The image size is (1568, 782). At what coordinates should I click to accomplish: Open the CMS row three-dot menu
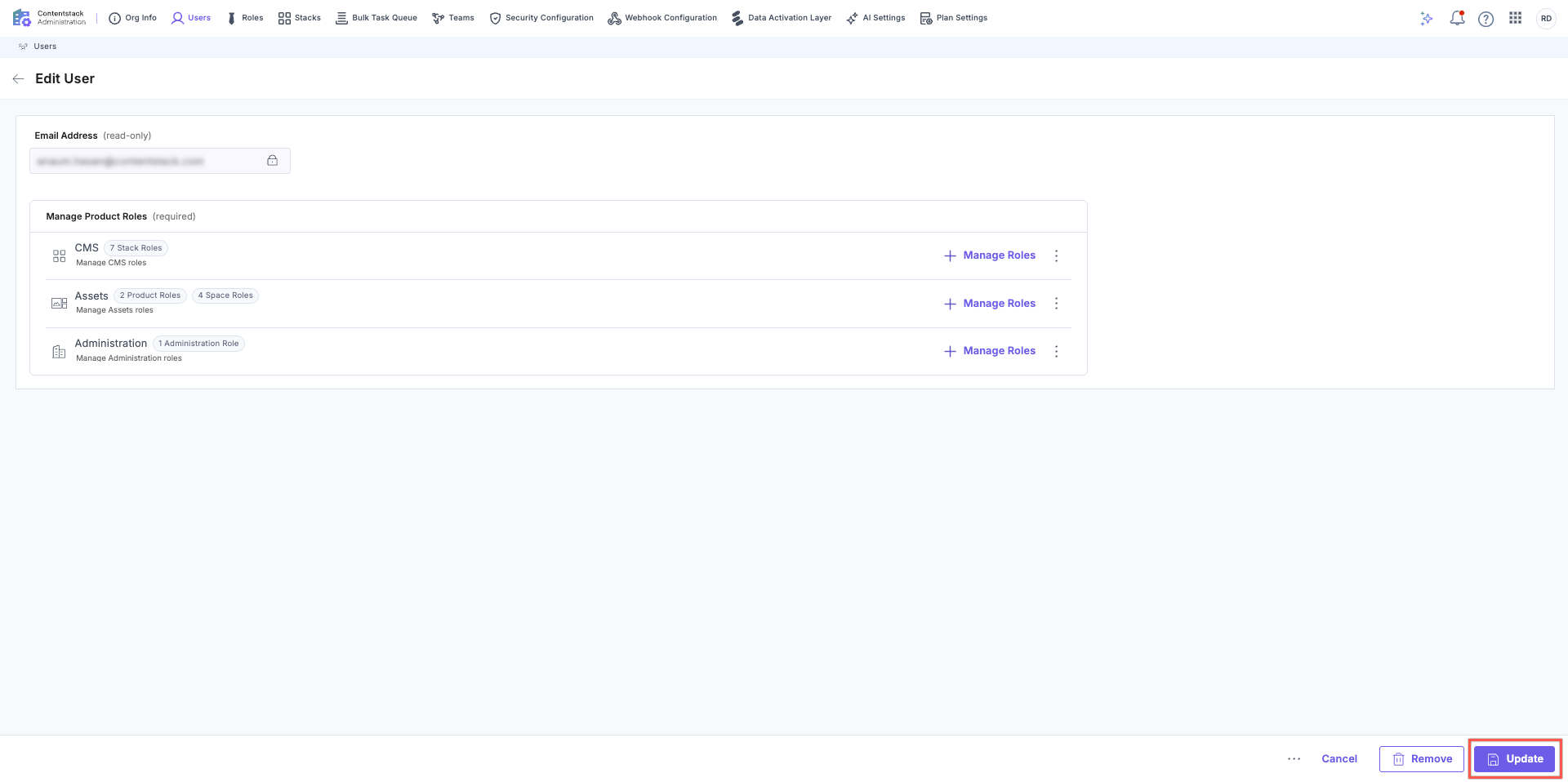tap(1057, 256)
